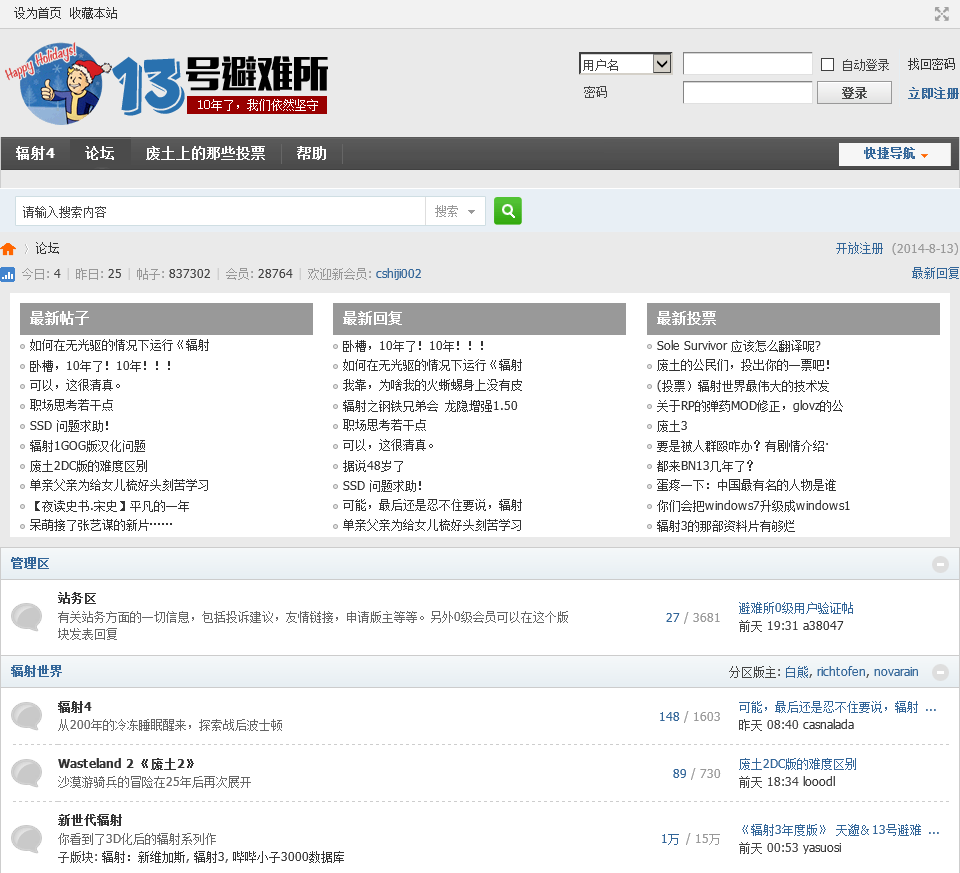The width and height of the screenshot is (960, 873).
Task: Open latest post 废土2DC版的难度区别 in Wasteland row
Action: pyautogui.click(x=797, y=764)
